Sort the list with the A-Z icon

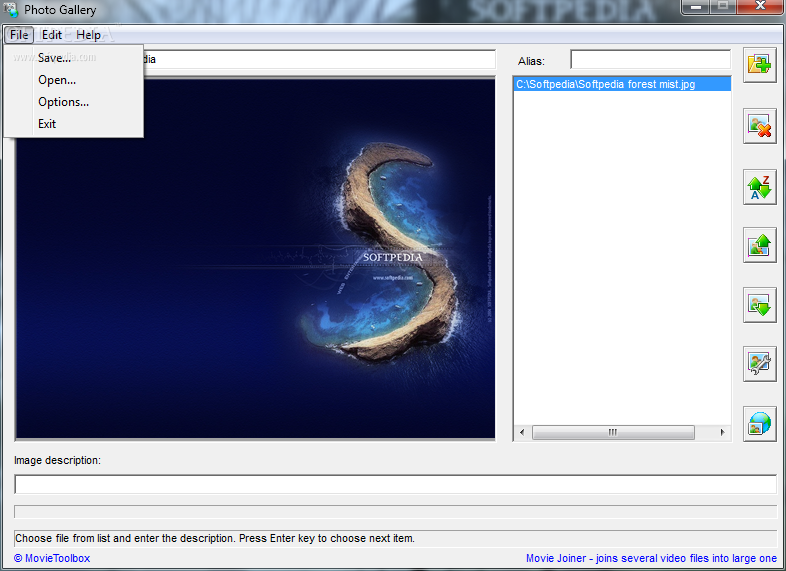(759, 187)
